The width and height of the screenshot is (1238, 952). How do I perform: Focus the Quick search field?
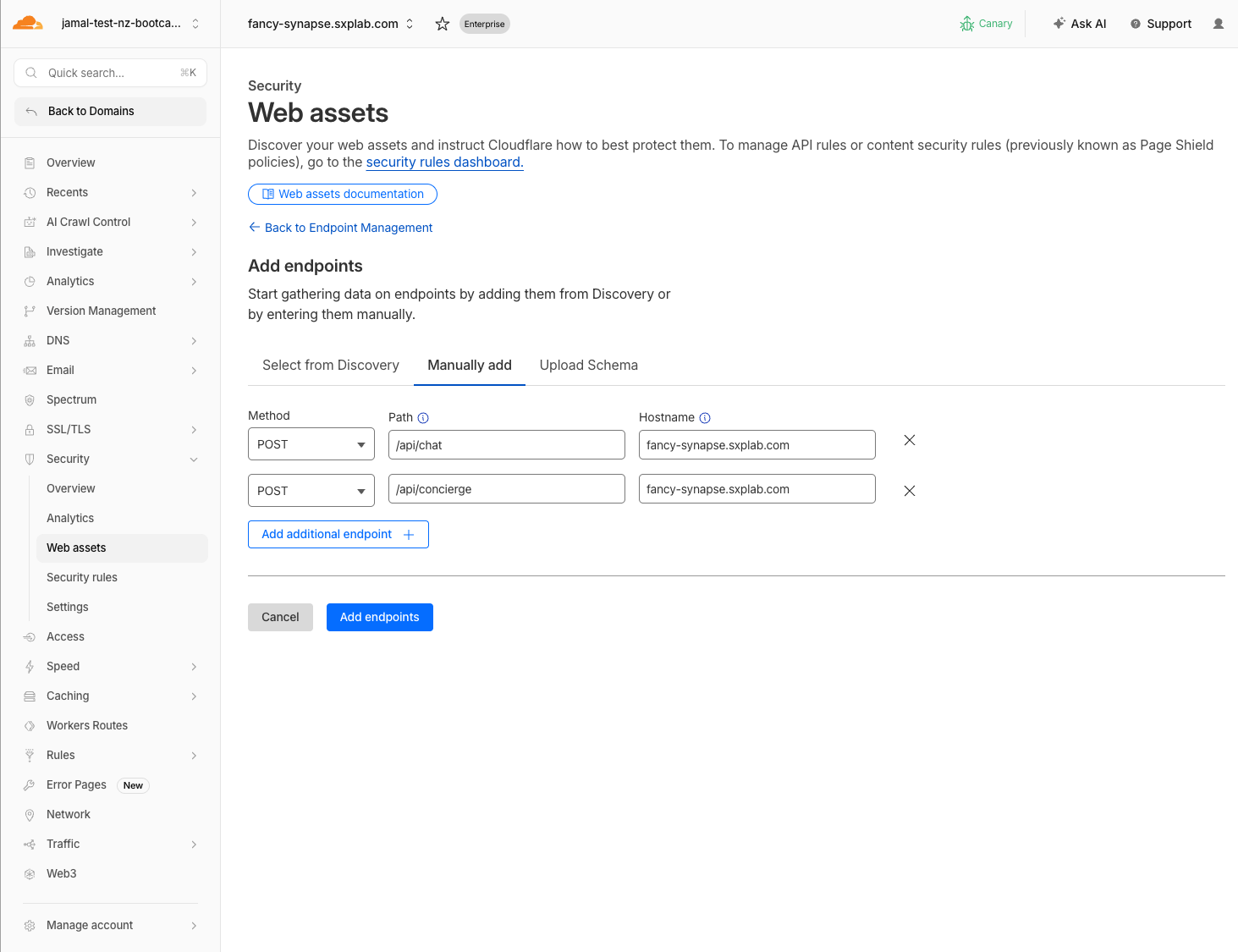click(x=110, y=73)
